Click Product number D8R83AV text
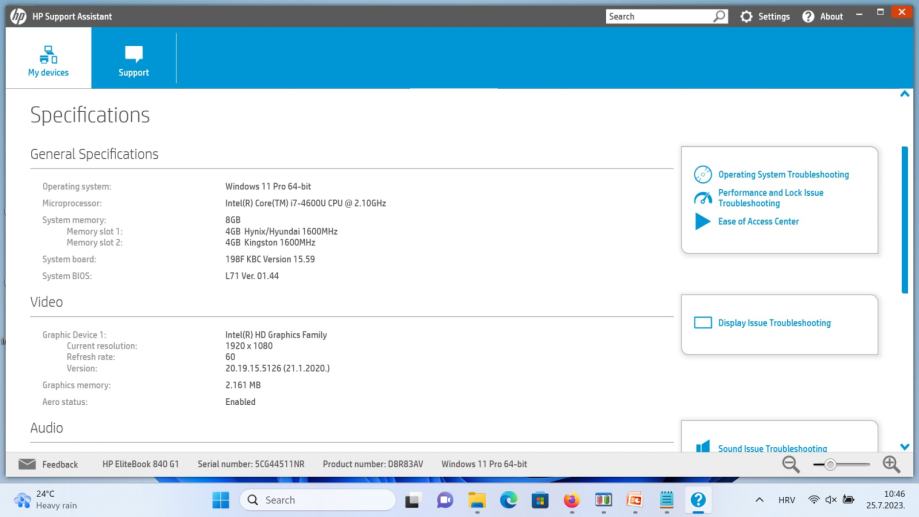This screenshot has width=919, height=517. point(373,464)
